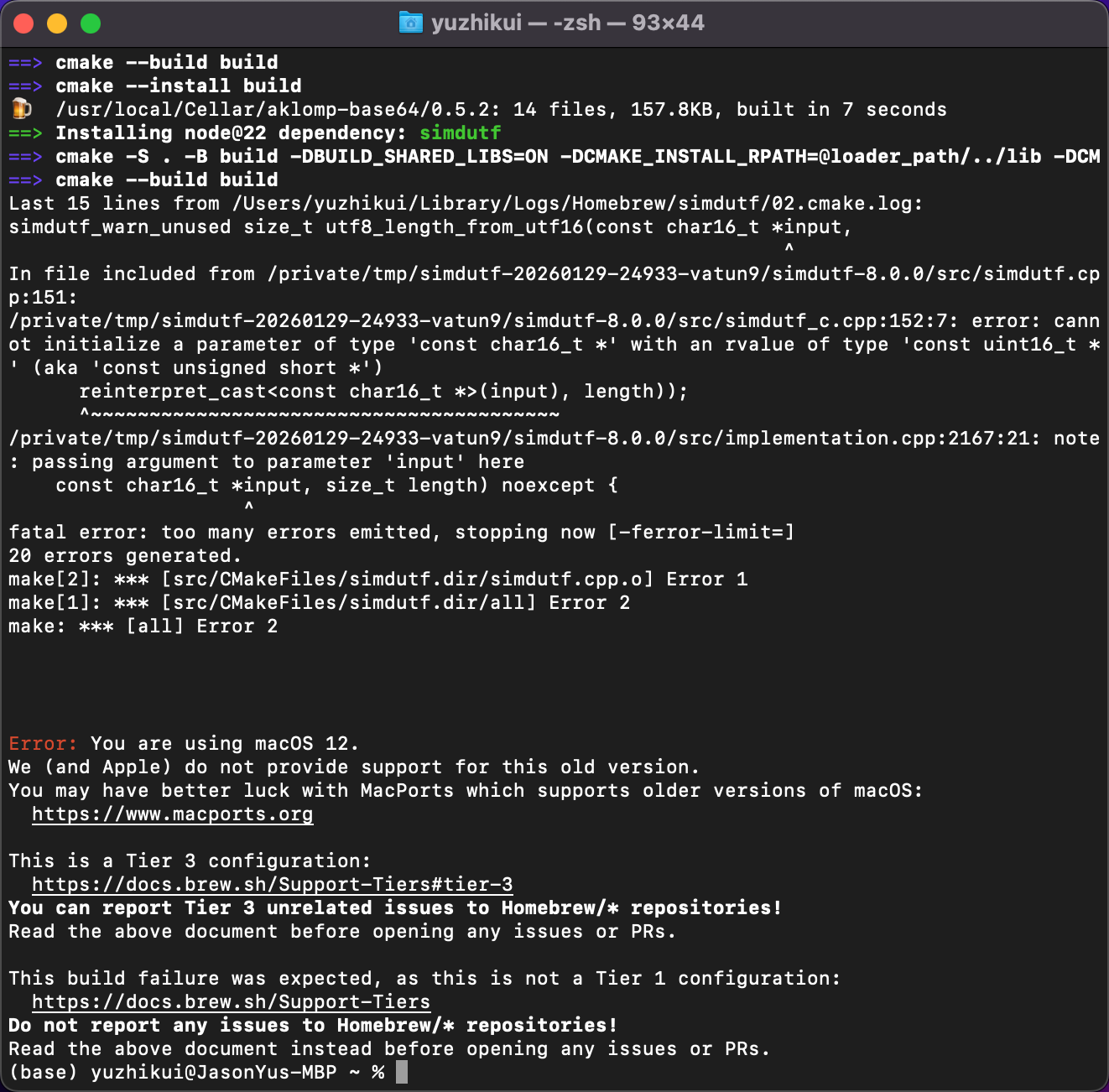1109x1092 pixels.
Task: Click the red 'Error:' label
Action: [x=44, y=744]
